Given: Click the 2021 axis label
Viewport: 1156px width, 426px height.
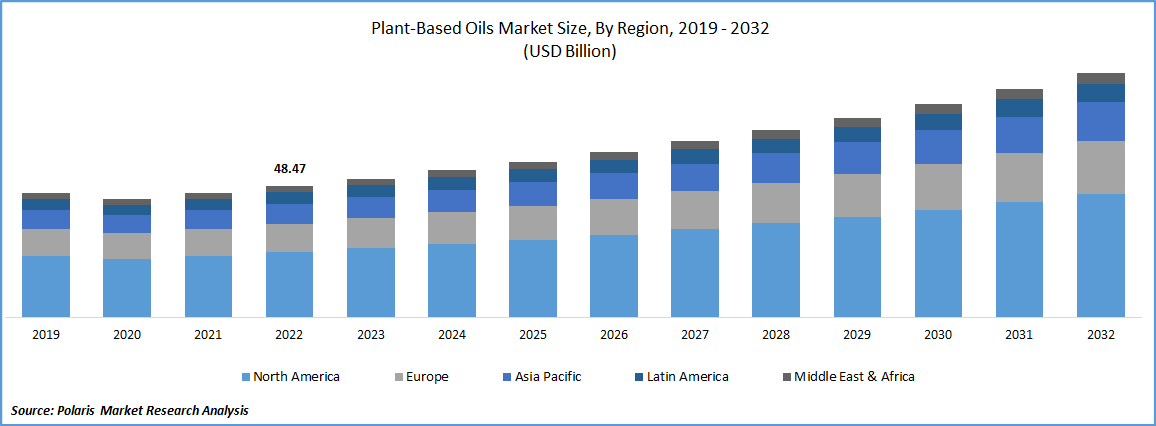Looking at the screenshot, I should 208,335.
